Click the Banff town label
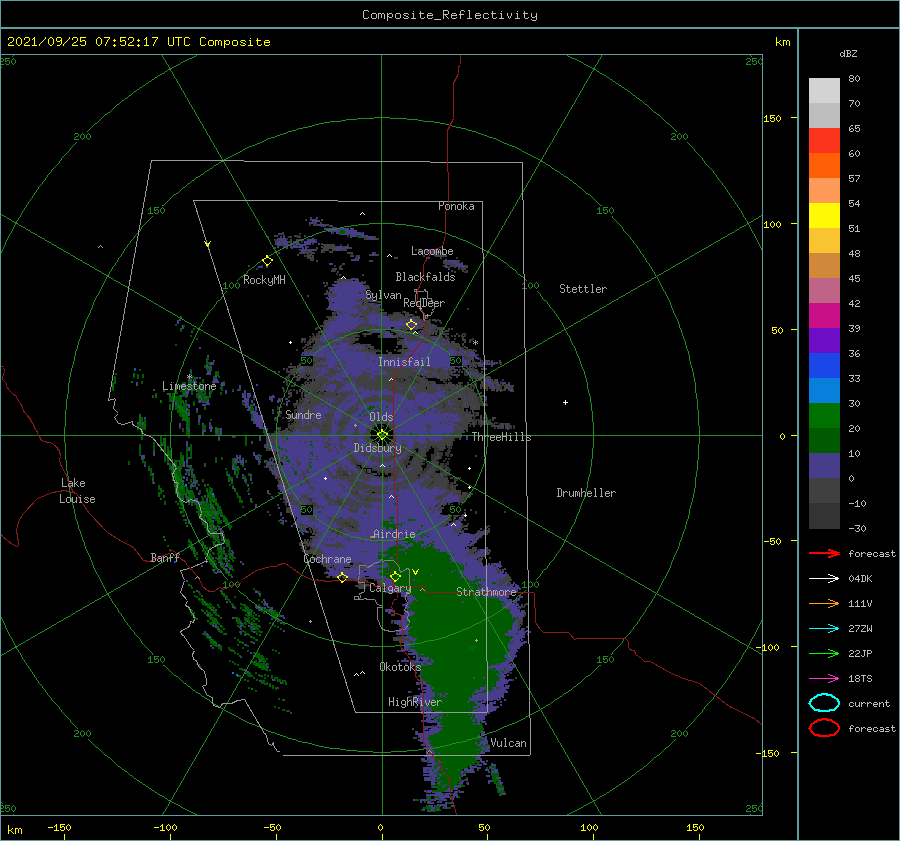The height and width of the screenshot is (841, 900). pyautogui.click(x=165, y=557)
